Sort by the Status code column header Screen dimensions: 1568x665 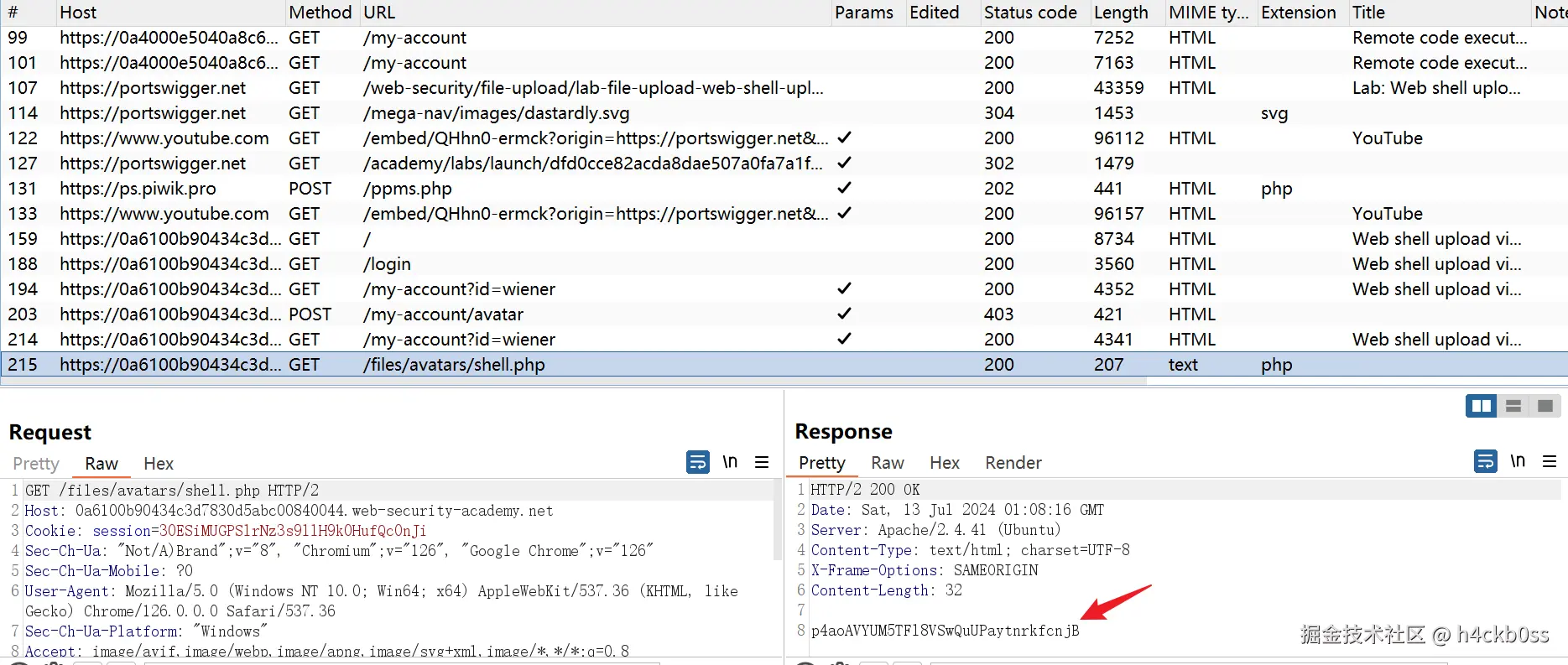[x=1034, y=13]
